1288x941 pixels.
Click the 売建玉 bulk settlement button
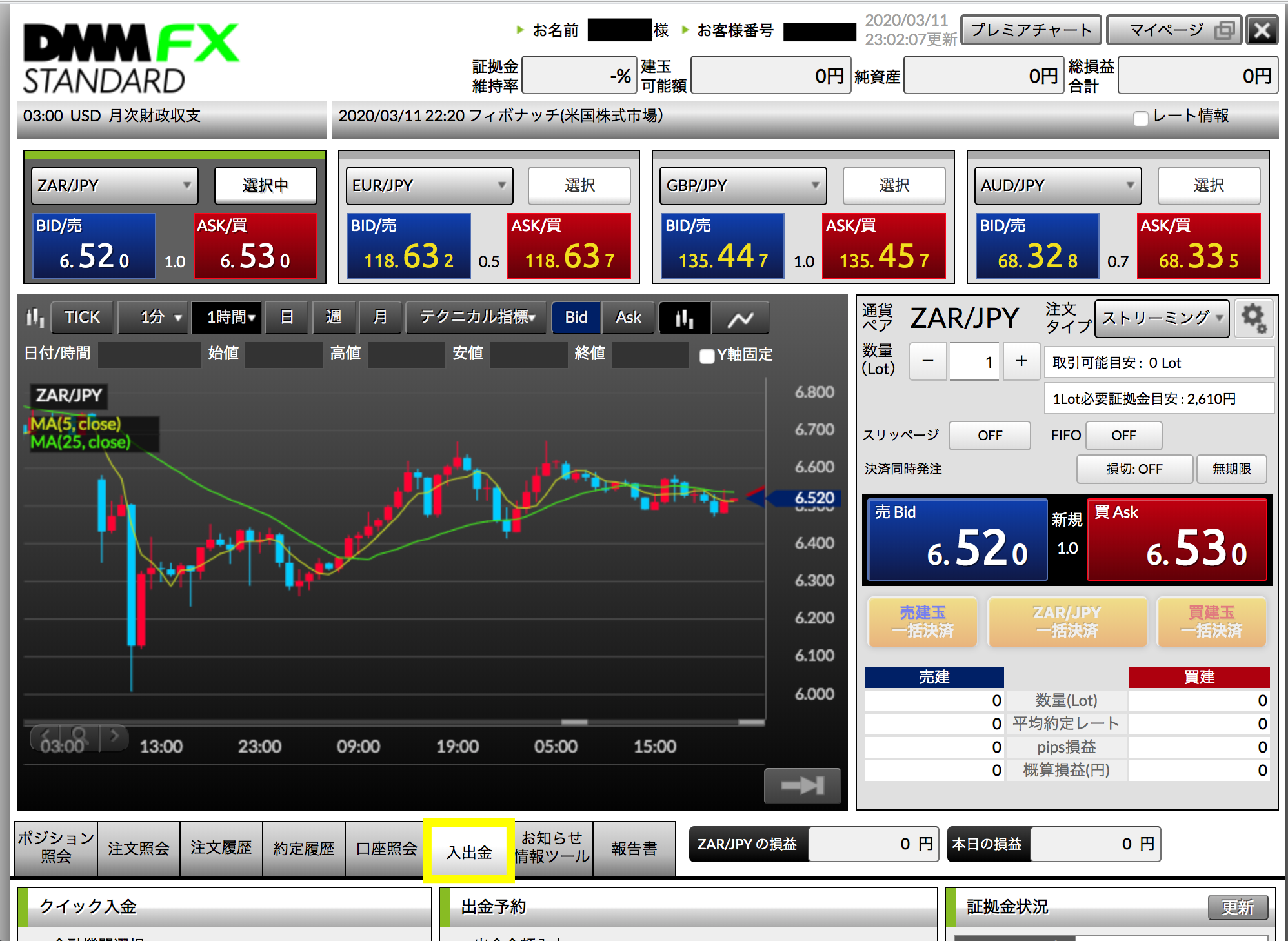click(923, 622)
